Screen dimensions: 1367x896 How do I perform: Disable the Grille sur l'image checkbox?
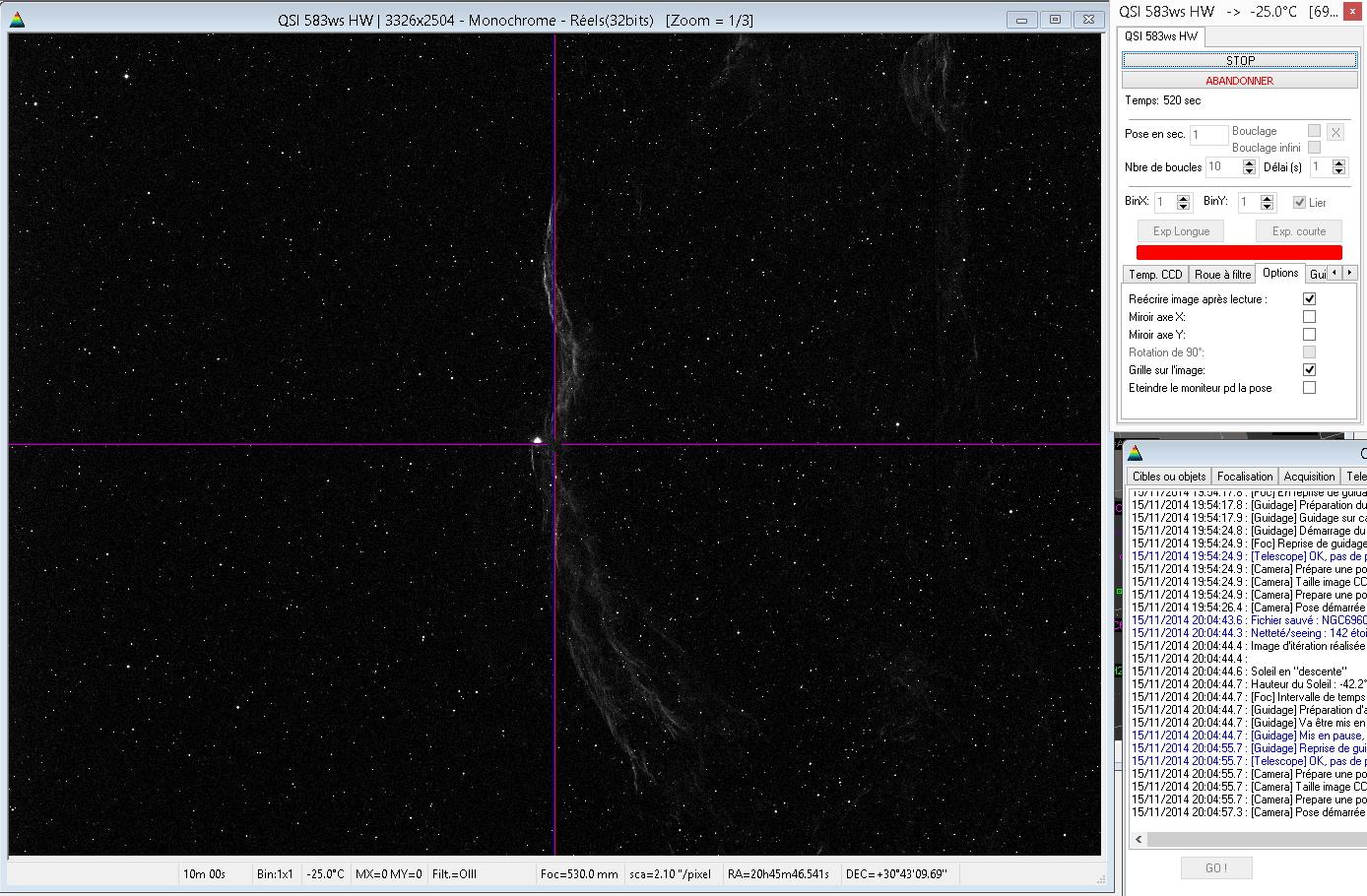(x=1309, y=370)
